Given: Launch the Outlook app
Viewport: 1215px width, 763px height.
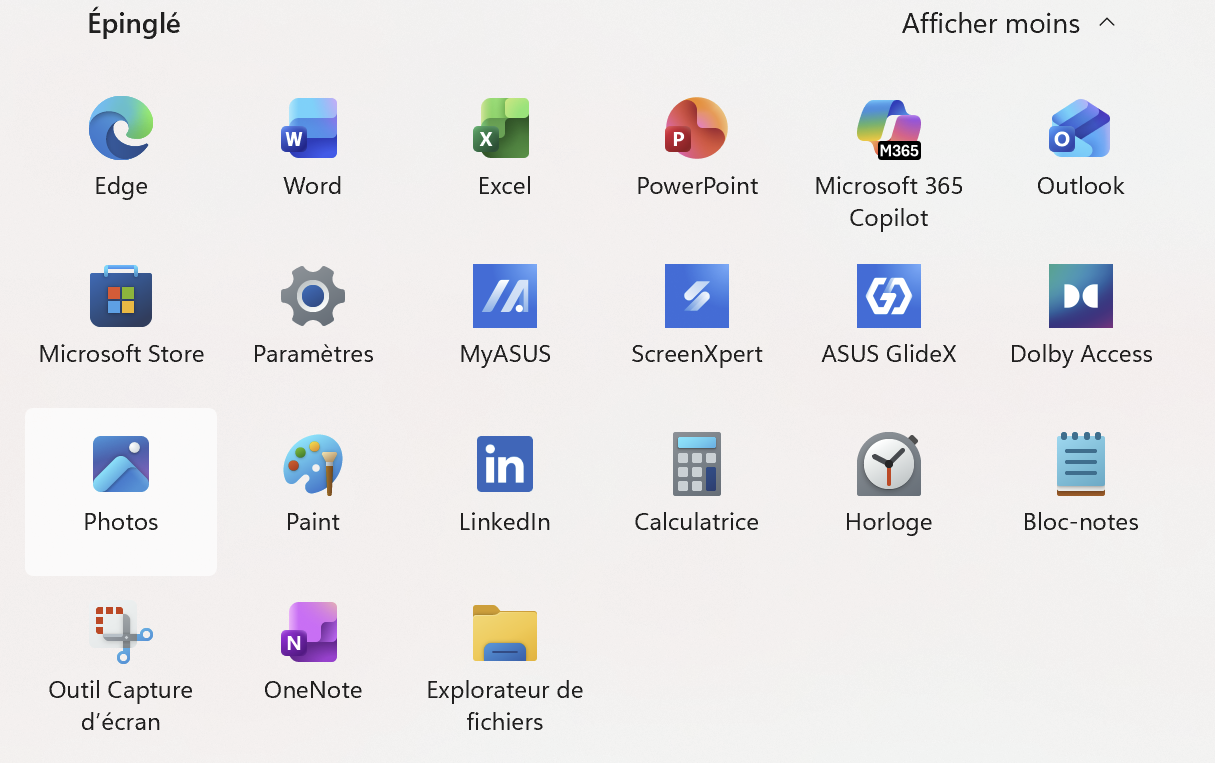Looking at the screenshot, I should (x=1080, y=128).
